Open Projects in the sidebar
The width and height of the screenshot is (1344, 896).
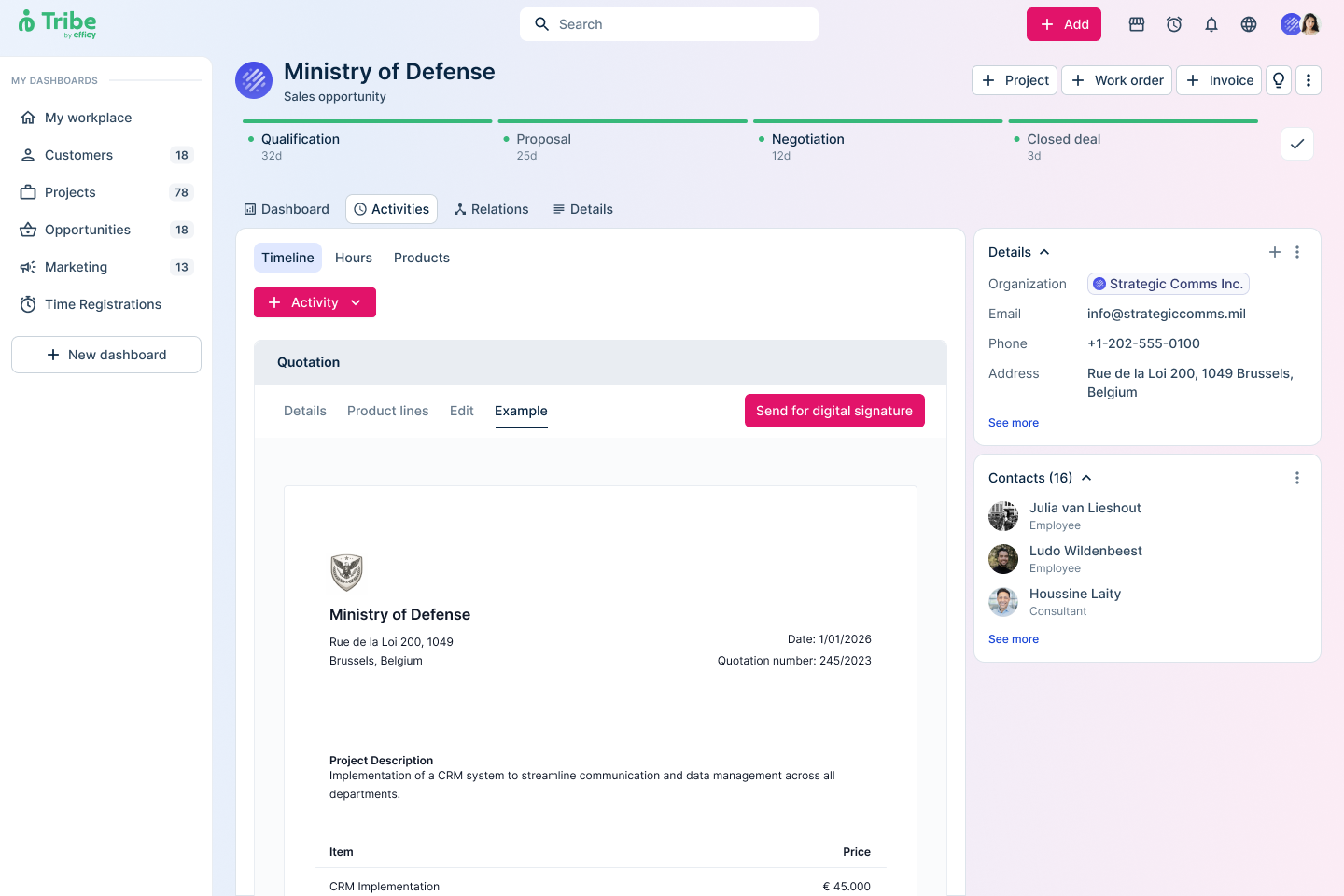(x=106, y=192)
